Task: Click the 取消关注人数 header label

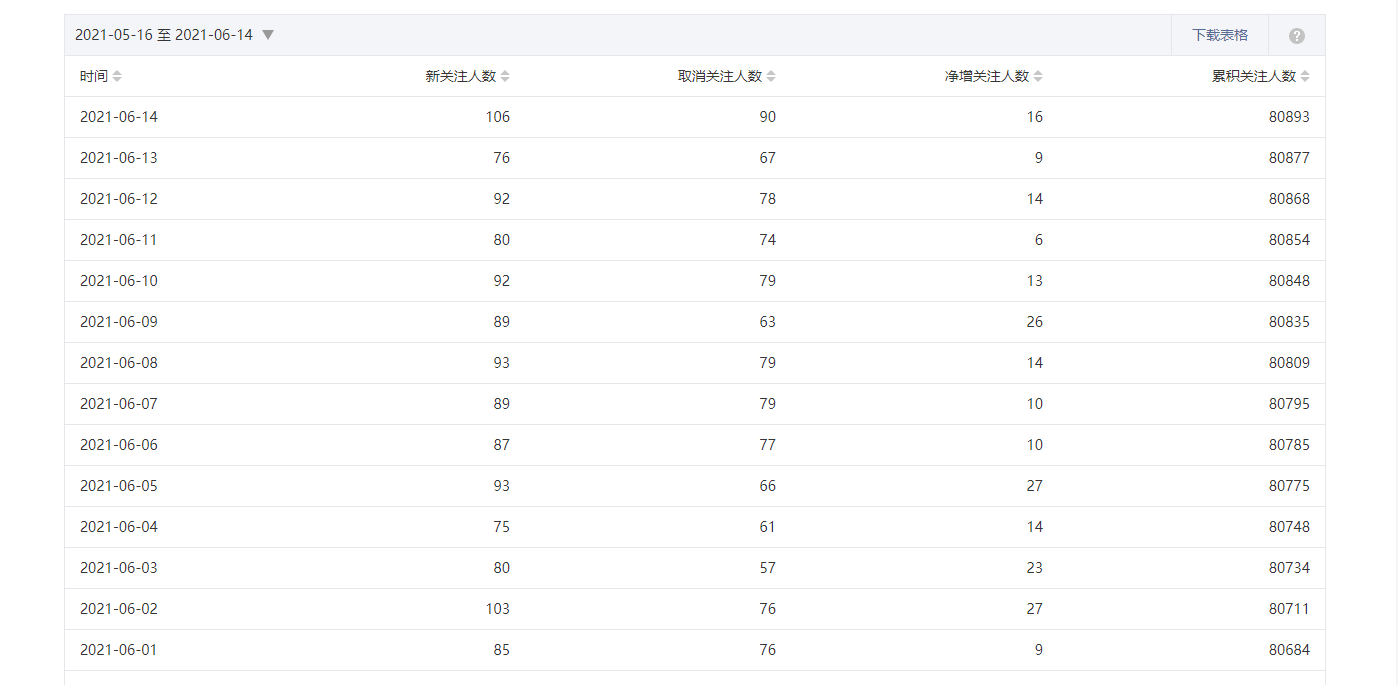Action: click(x=720, y=77)
